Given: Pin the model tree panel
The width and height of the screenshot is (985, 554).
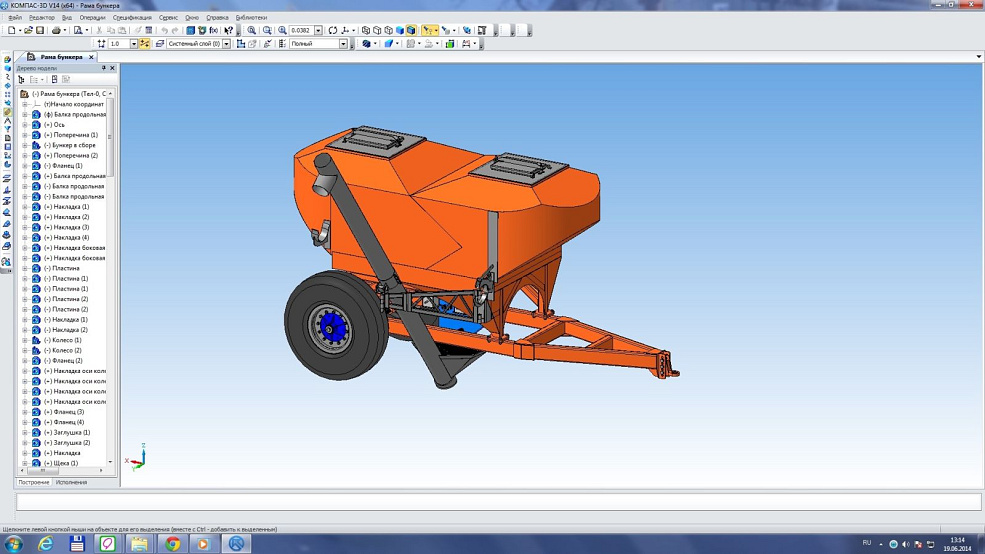Looking at the screenshot, I should pos(103,68).
